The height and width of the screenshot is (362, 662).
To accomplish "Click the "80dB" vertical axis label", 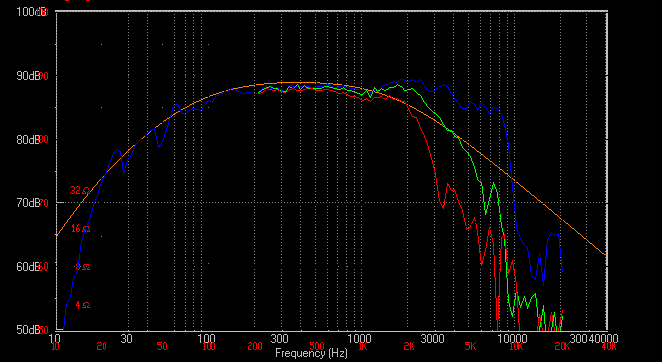I will pyautogui.click(x=28, y=139).
